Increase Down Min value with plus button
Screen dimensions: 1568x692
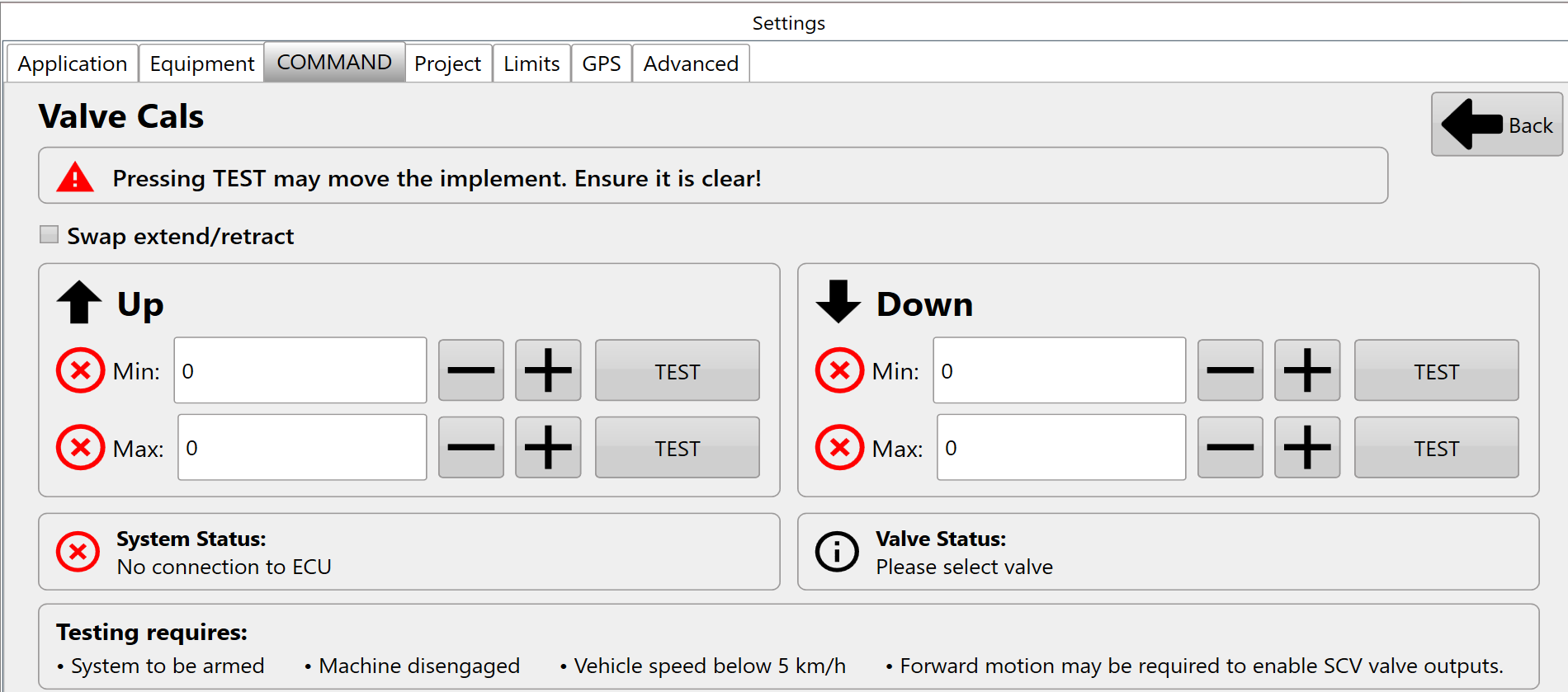(1307, 370)
